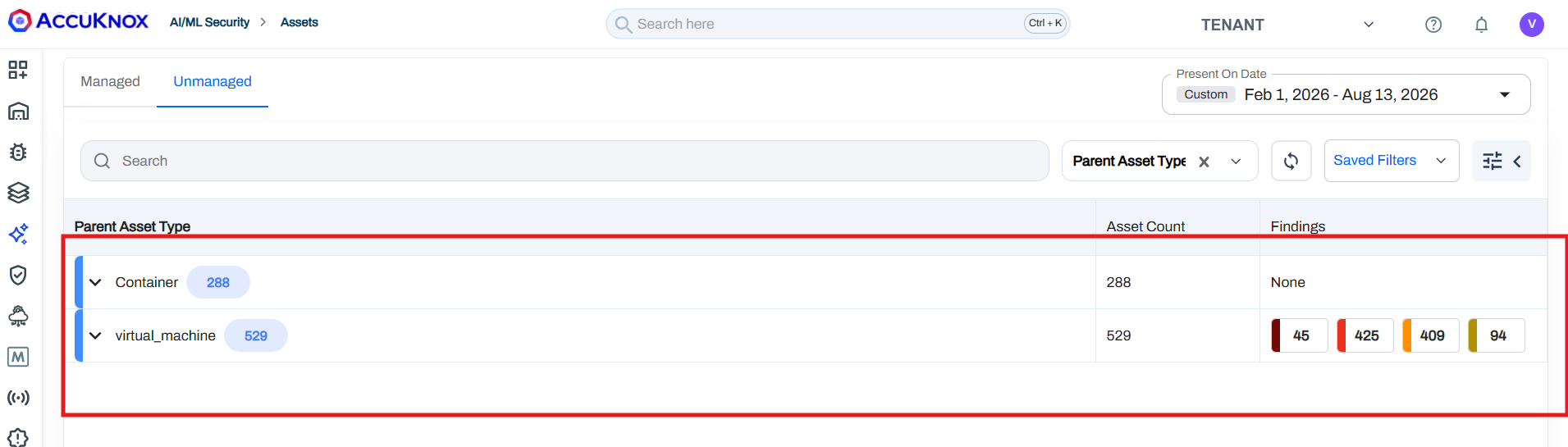Open the inventory building icon in sidebar
Viewport: 1568px width, 447px height.
point(18,111)
